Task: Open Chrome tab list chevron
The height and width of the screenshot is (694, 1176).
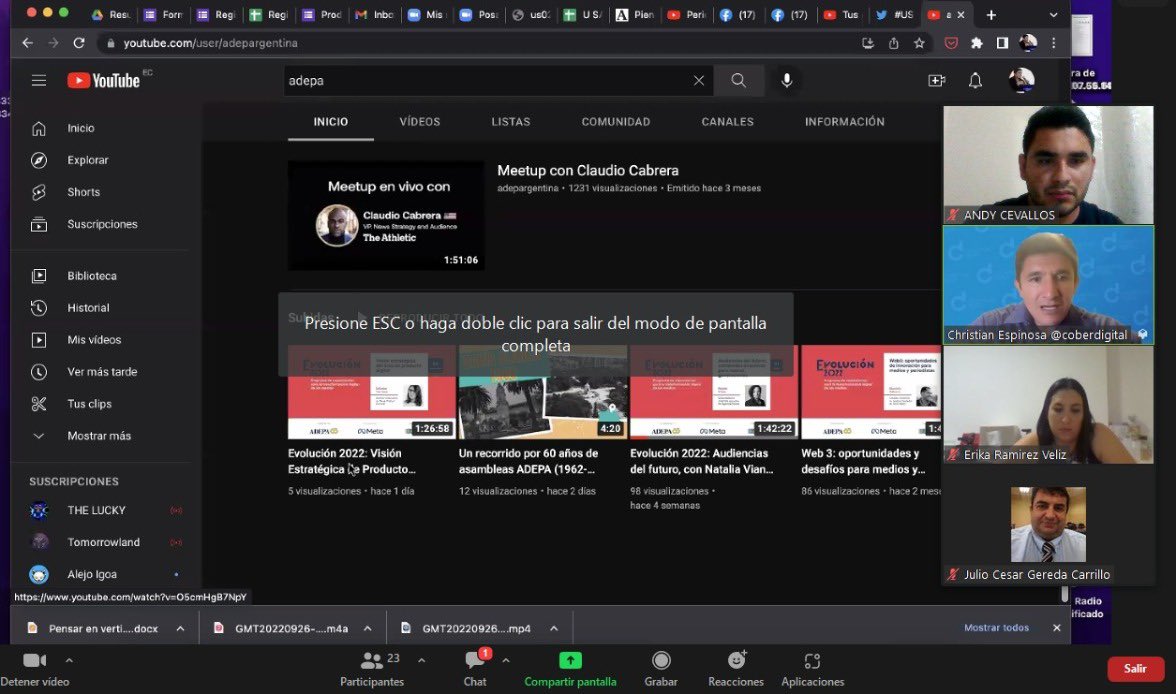Action: [1053, 14]
